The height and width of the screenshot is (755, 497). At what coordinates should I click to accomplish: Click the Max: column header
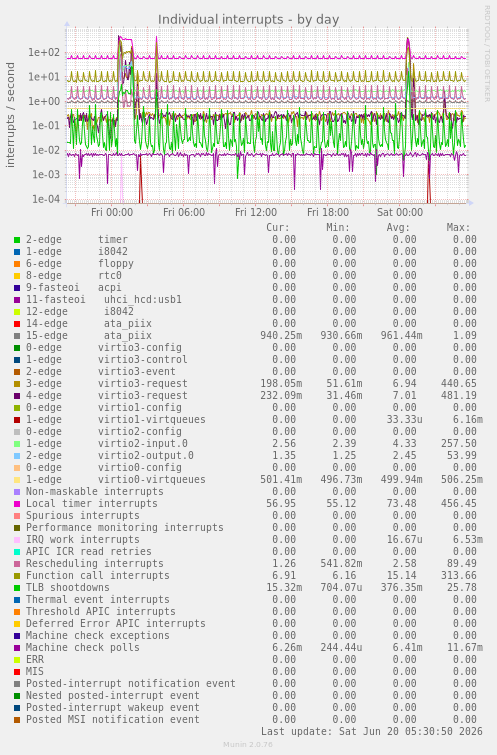[458, 227]
